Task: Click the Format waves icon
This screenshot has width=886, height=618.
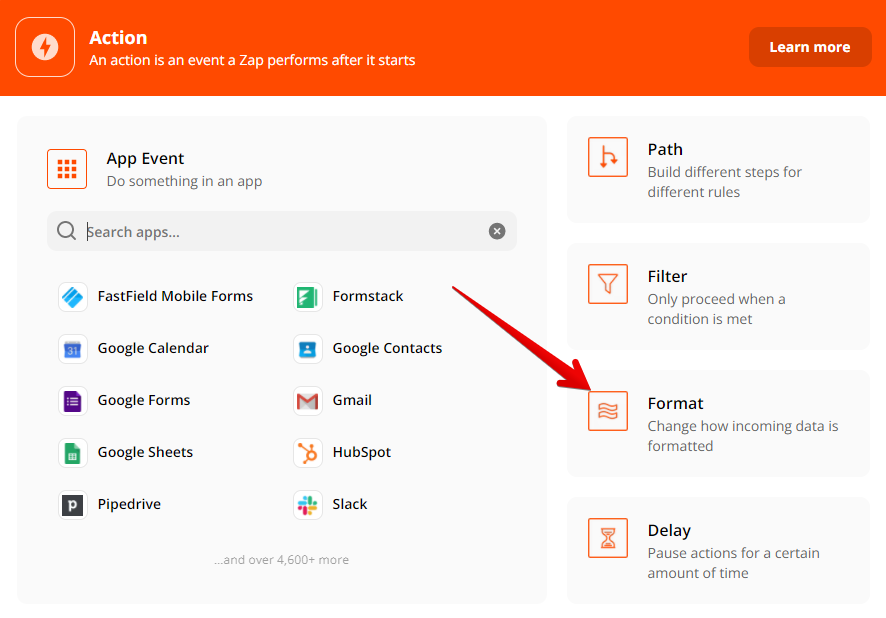Action: pyautogui.click(x=607, y=411)
